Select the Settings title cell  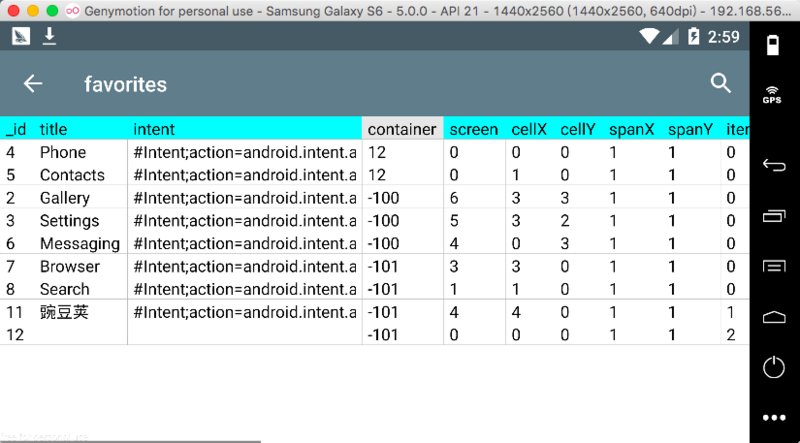[x=69, y=220]
